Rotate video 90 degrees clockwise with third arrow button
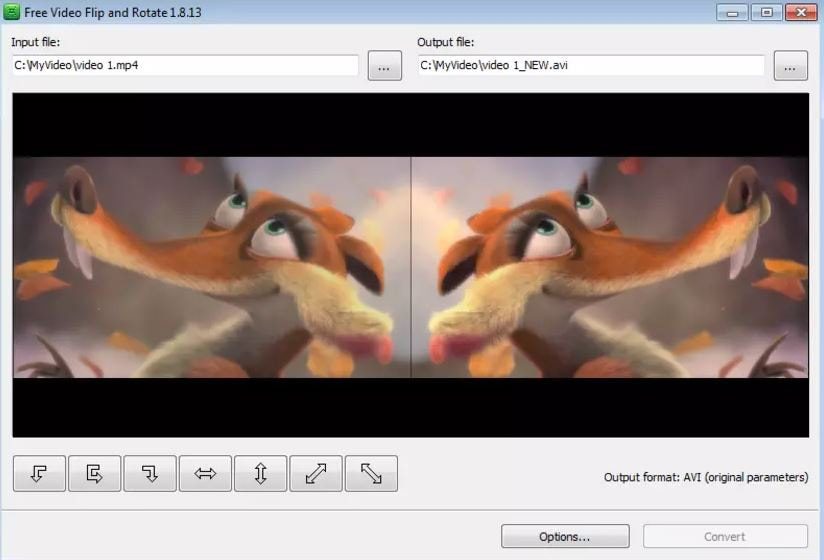824x560 pixels. tap(150, 473)
